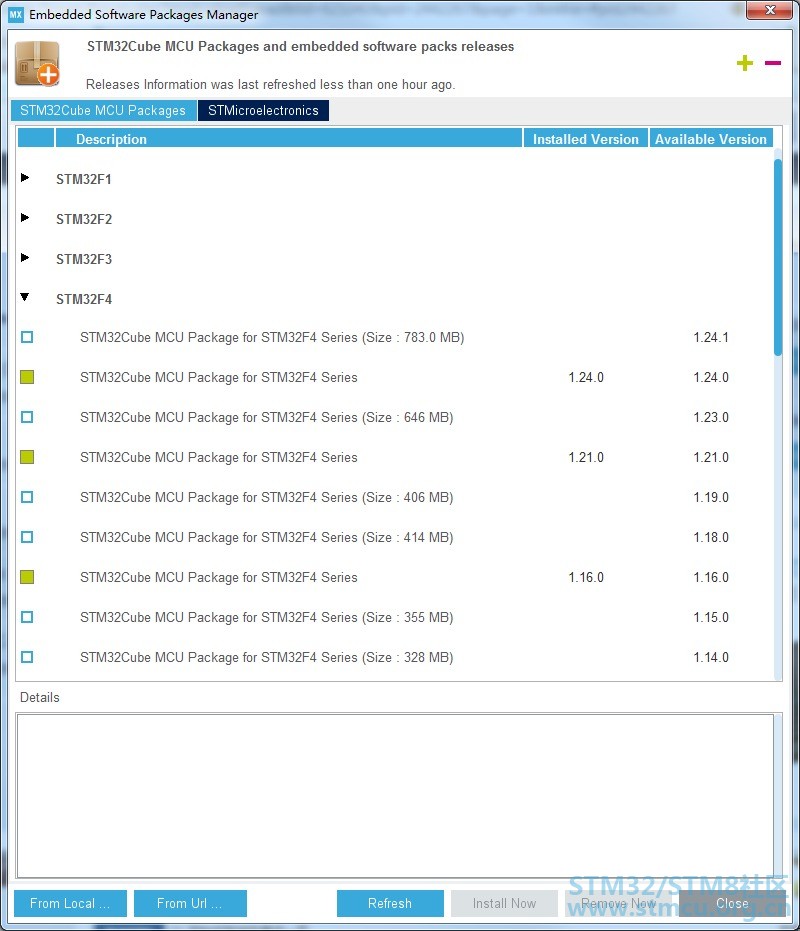This screenshot has width=800, height=931.
Task: Select the STM32F3 label in tree
Action: click(84, 259)
